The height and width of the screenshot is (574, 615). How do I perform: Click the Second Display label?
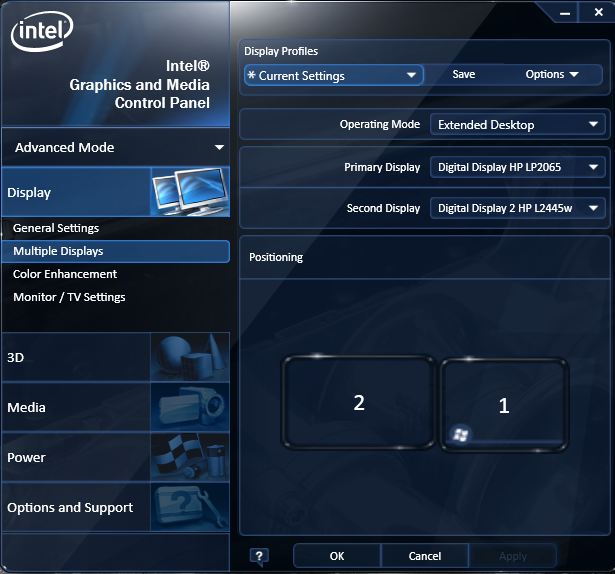[383, 208]
